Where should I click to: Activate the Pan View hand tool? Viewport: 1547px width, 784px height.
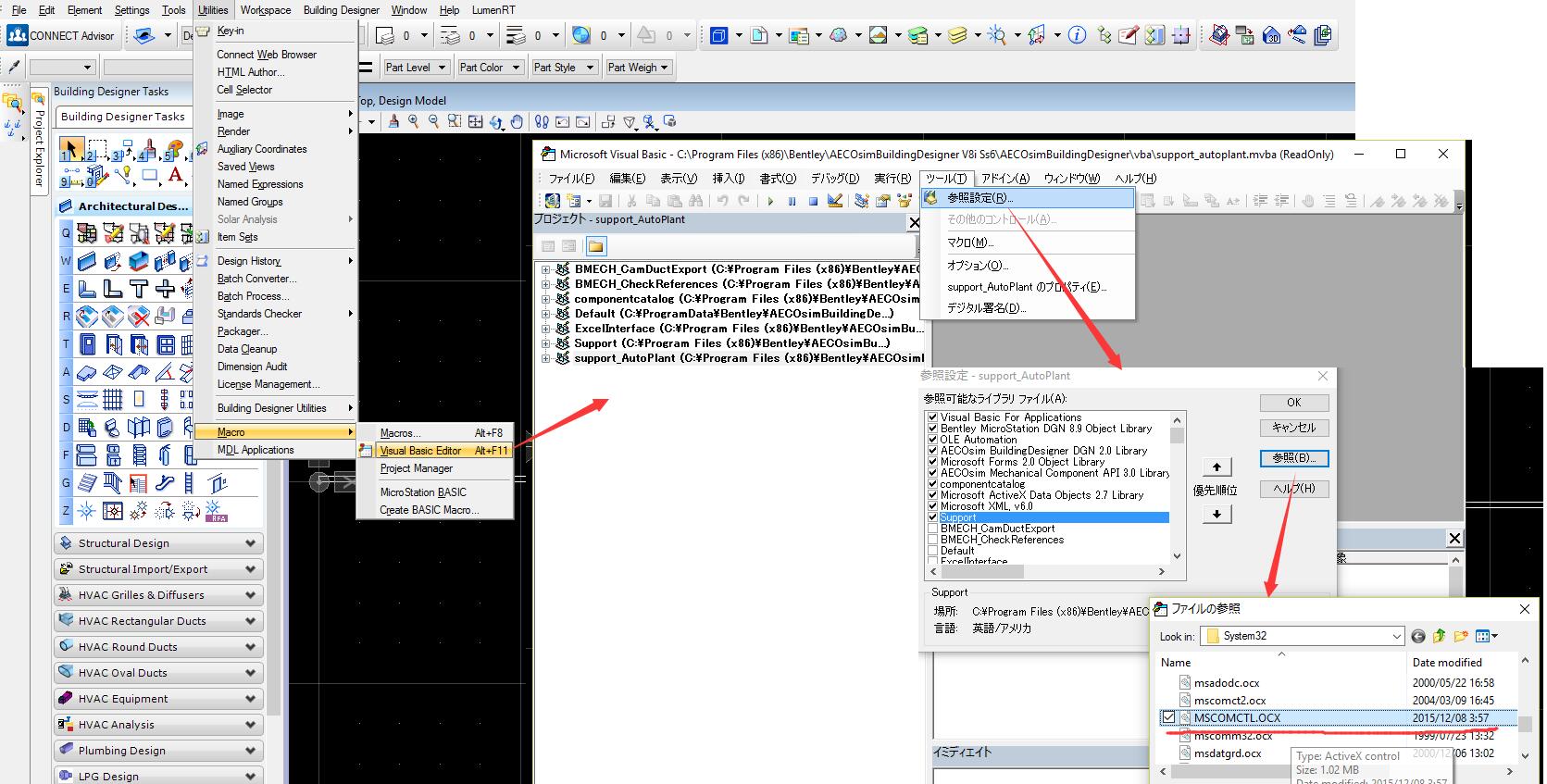click(x=517, y=121)
